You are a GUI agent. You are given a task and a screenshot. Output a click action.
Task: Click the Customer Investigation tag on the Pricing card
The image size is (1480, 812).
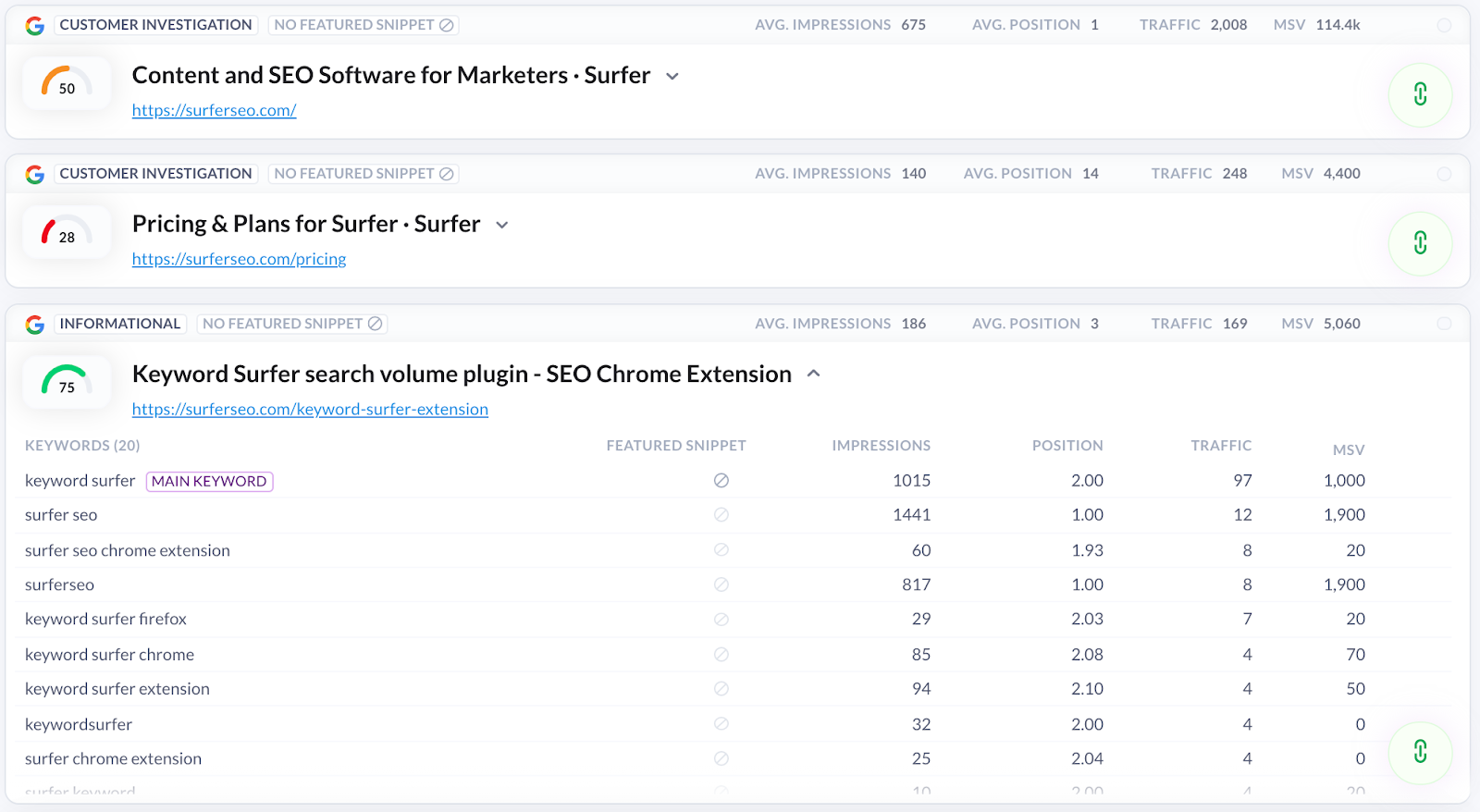pos(155,174)
